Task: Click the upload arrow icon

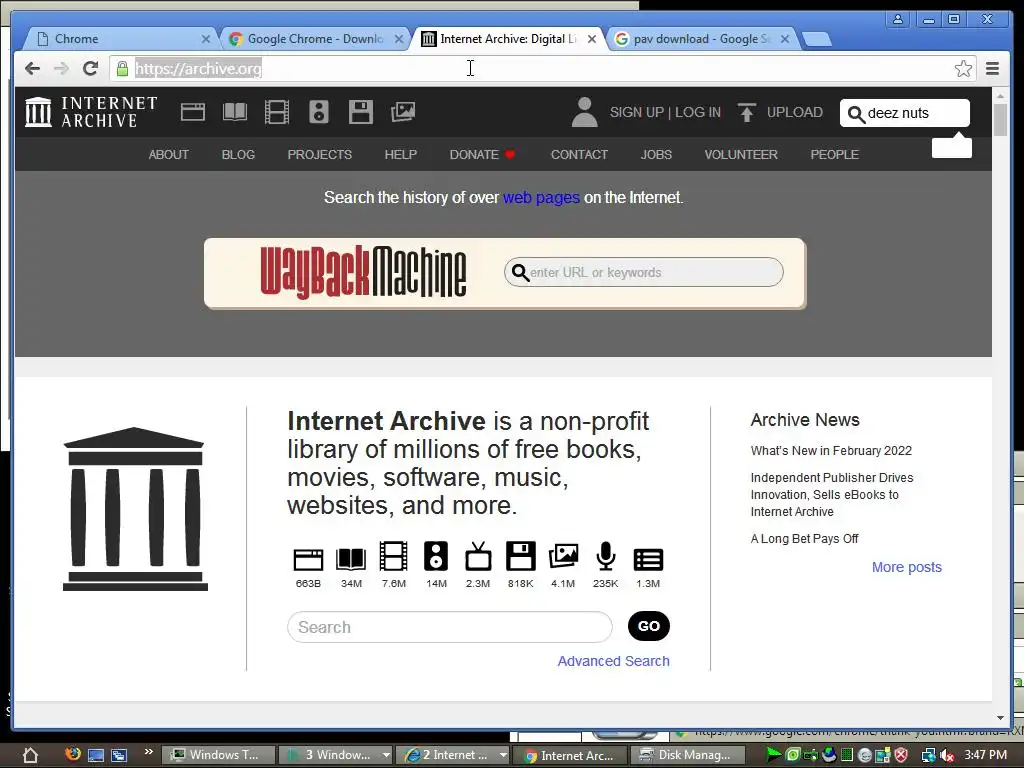Action: pos(746,112)
